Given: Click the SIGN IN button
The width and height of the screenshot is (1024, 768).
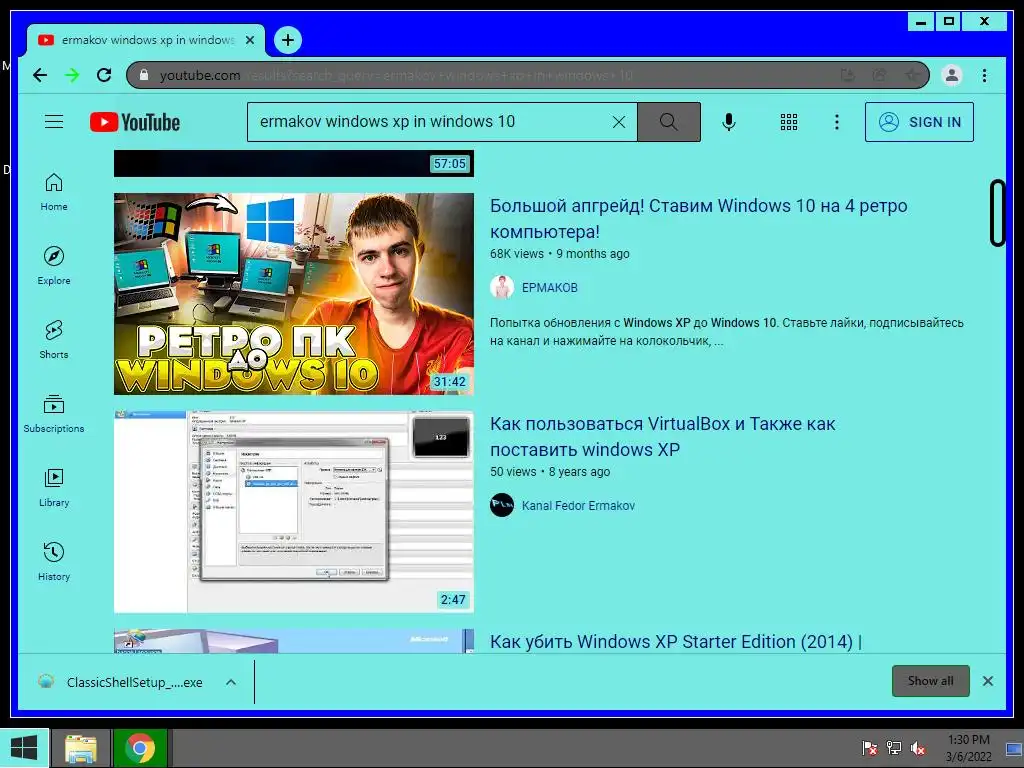Looking at the screenshot, I should coord(919,122).
